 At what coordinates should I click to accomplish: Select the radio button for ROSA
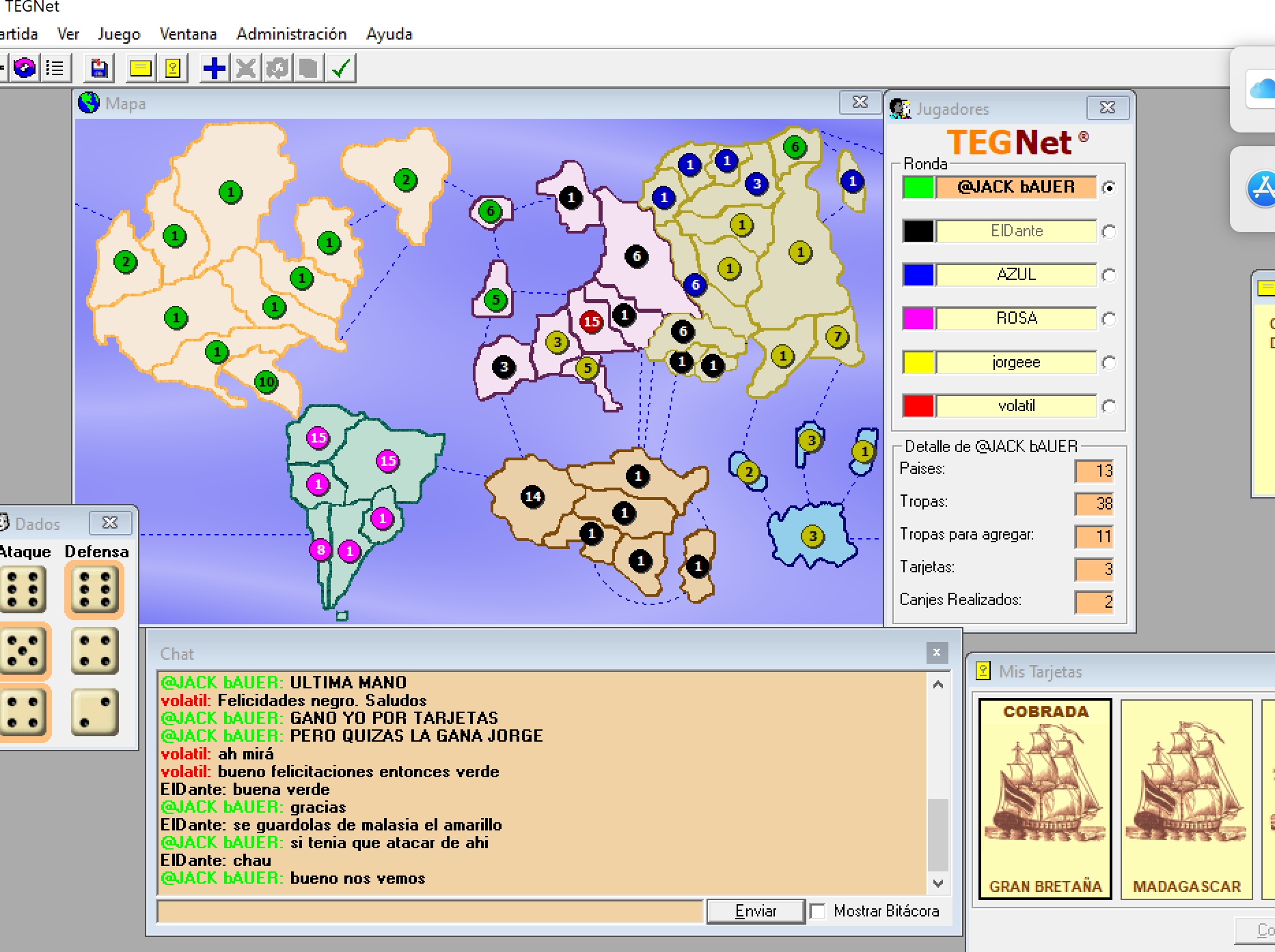(1109, 319)
